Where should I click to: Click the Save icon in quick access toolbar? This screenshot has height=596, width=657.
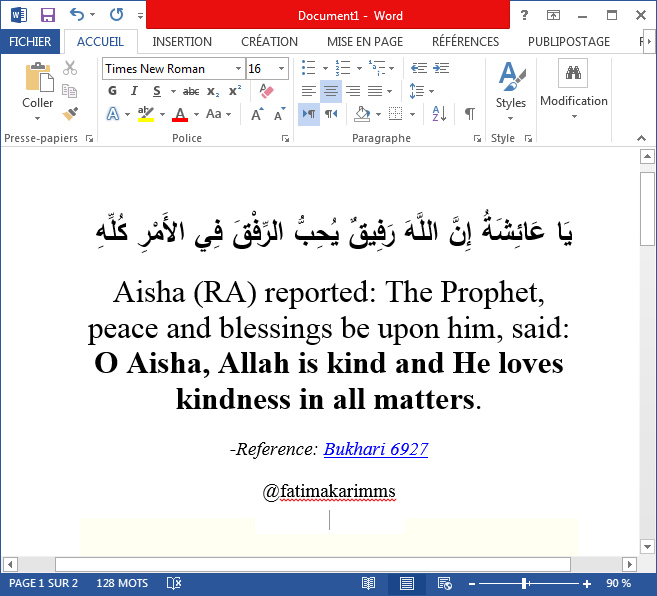[x=48, y=16]
